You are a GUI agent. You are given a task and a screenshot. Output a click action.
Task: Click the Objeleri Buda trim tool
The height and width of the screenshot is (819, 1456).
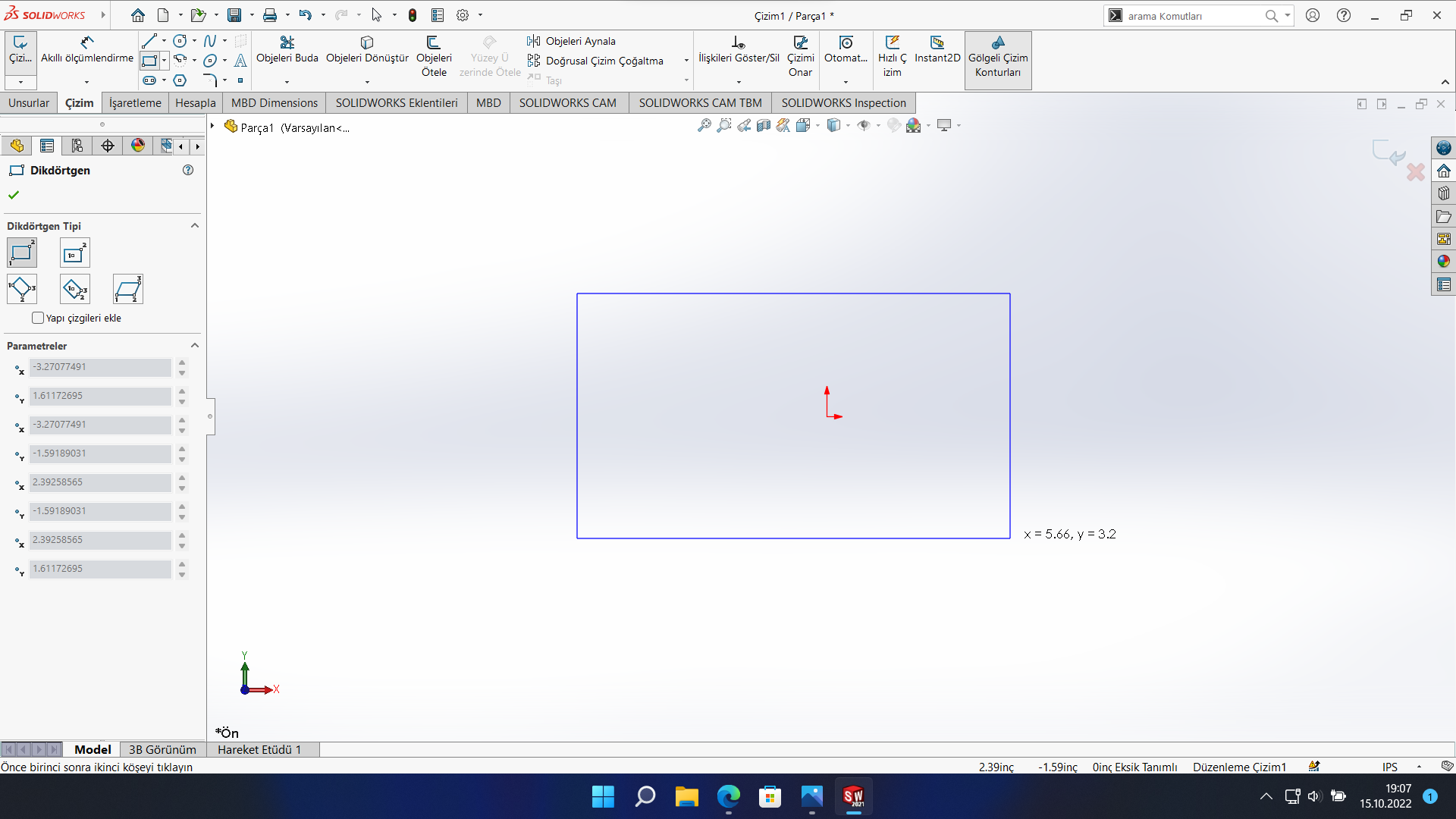click(287, 49)
